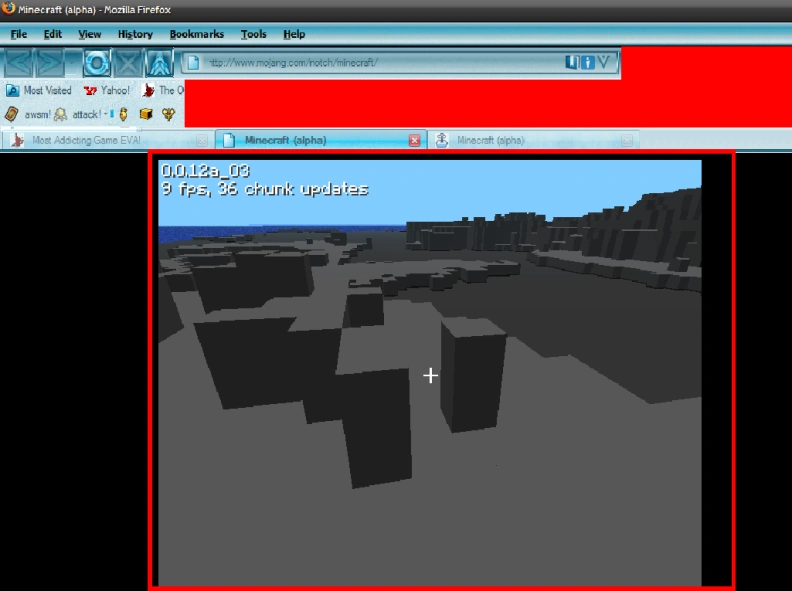Open the Yahoo! bookmark
Image resolution: width=792 pixels, height=591 pixels.
click(107, 90)
